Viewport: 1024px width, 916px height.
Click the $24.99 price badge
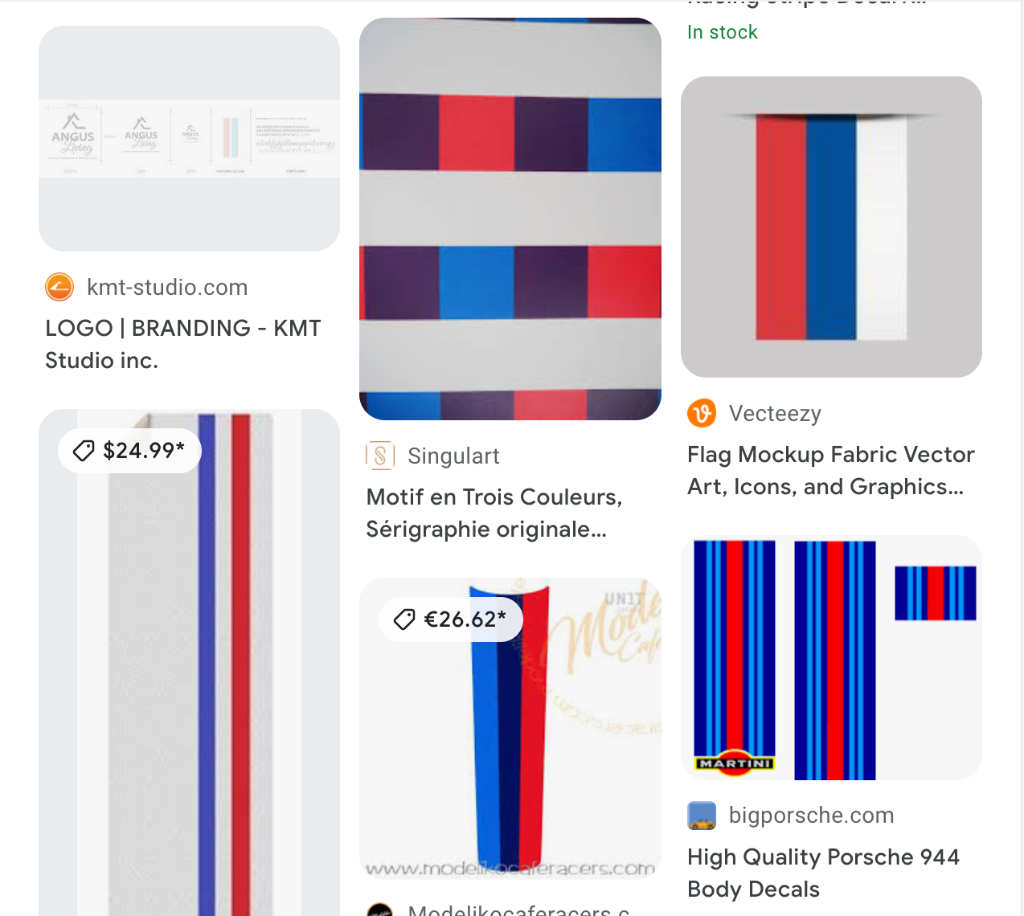coord(129,450)
